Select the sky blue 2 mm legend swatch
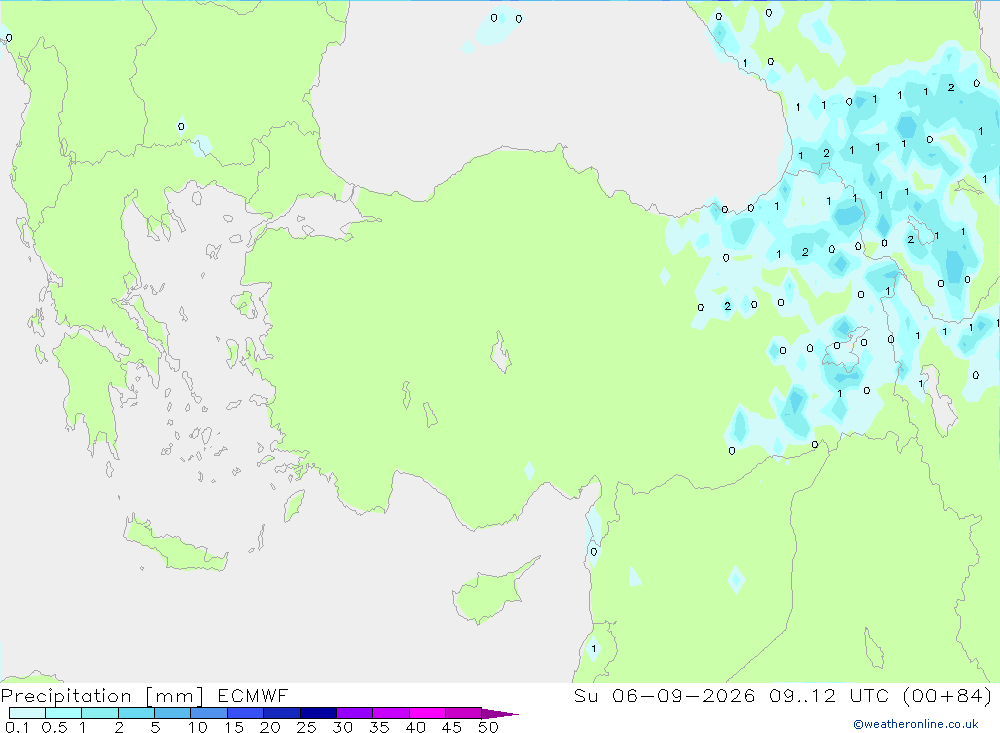Screen dimensions: 1000x733 coord(136,713)
